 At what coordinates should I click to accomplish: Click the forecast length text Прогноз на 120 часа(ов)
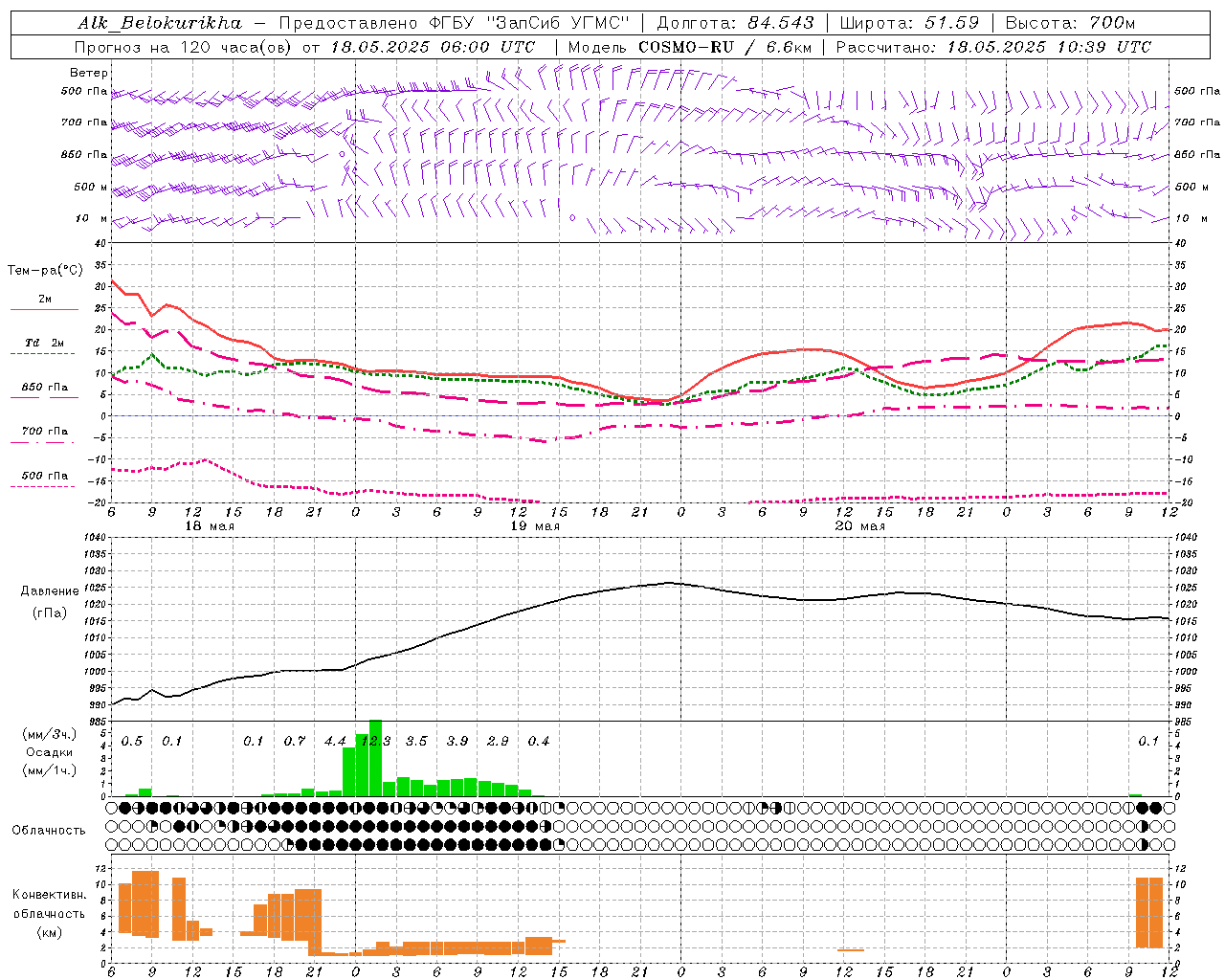click(x=184, y=47)
